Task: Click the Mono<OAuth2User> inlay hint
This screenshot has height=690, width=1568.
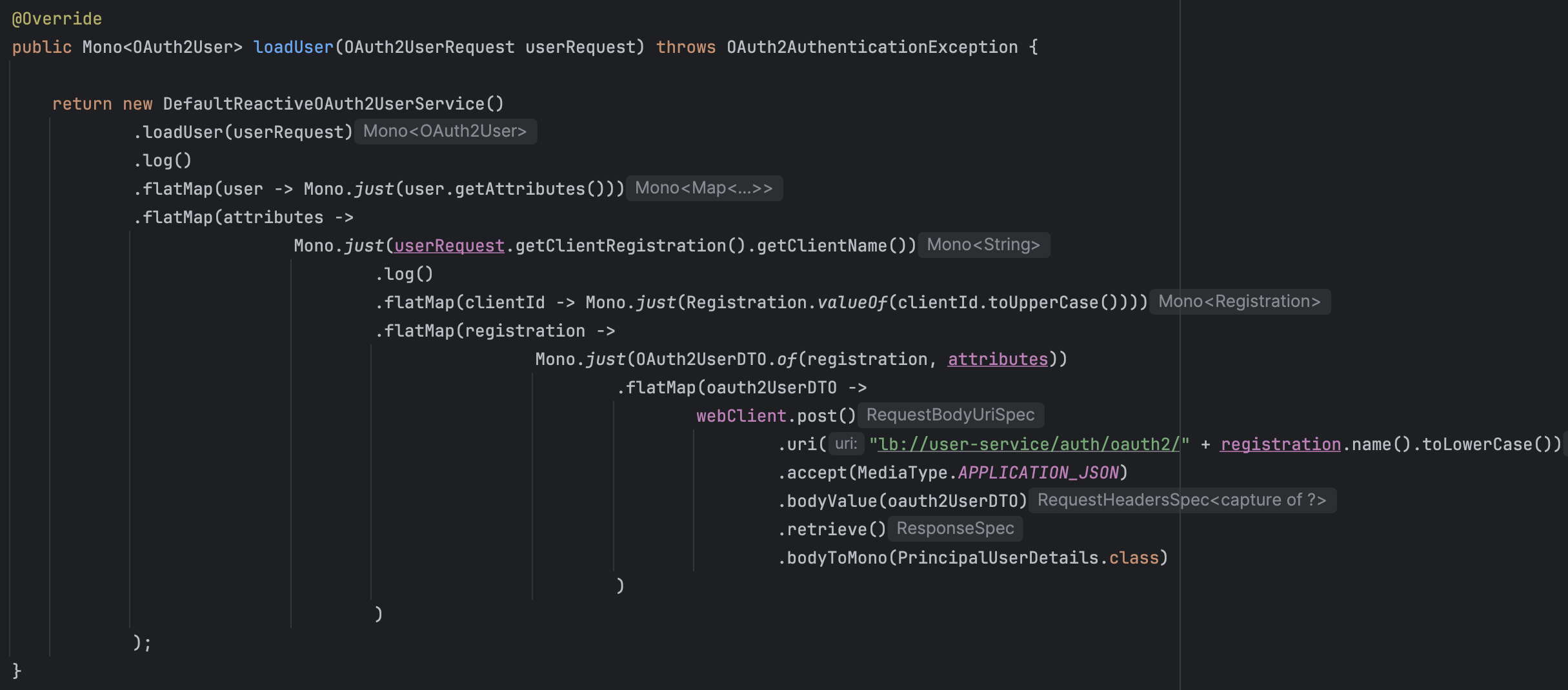Action: click(445, 132)
